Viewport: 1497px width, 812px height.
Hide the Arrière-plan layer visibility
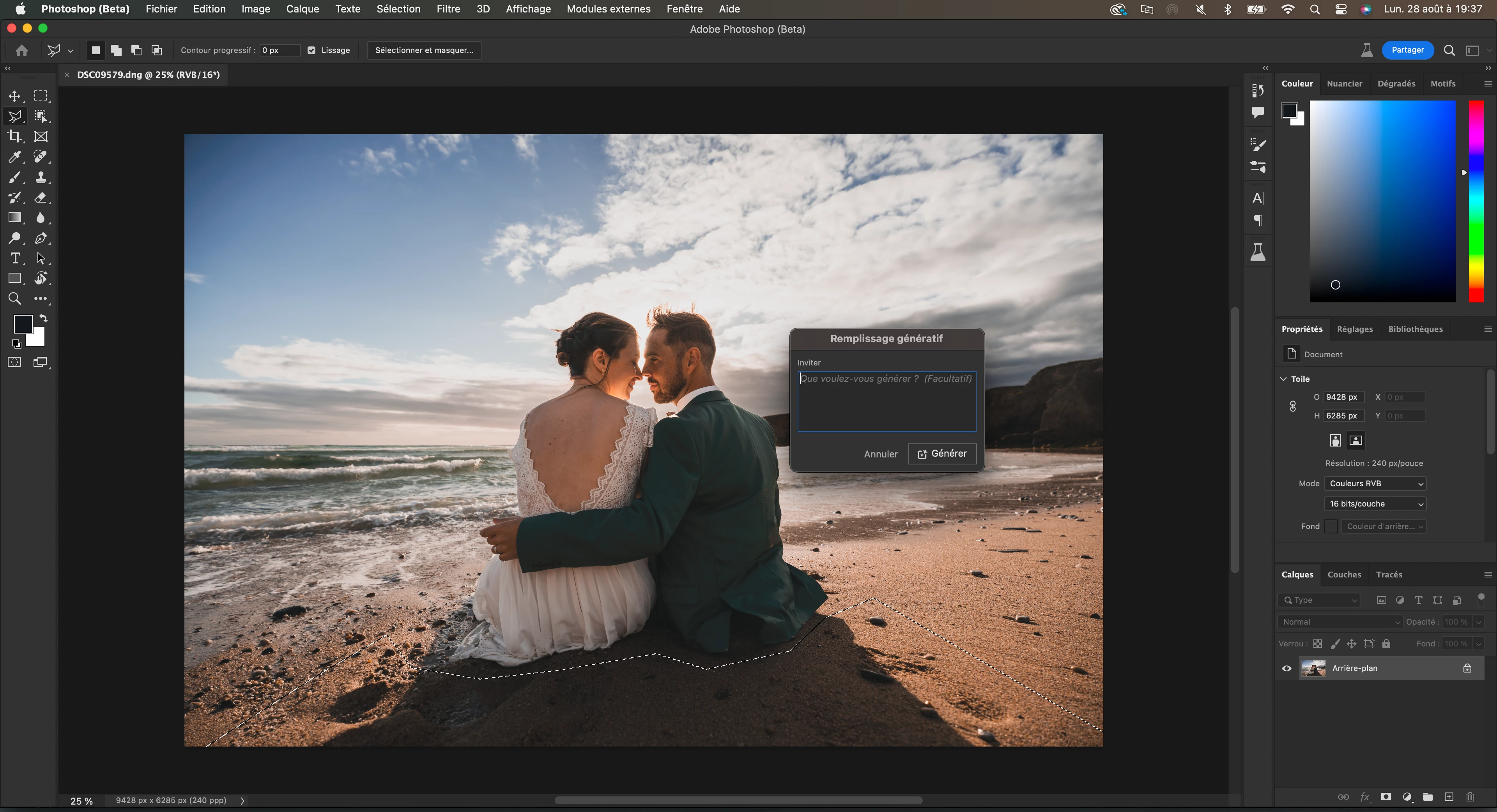tap(1286, 669)
